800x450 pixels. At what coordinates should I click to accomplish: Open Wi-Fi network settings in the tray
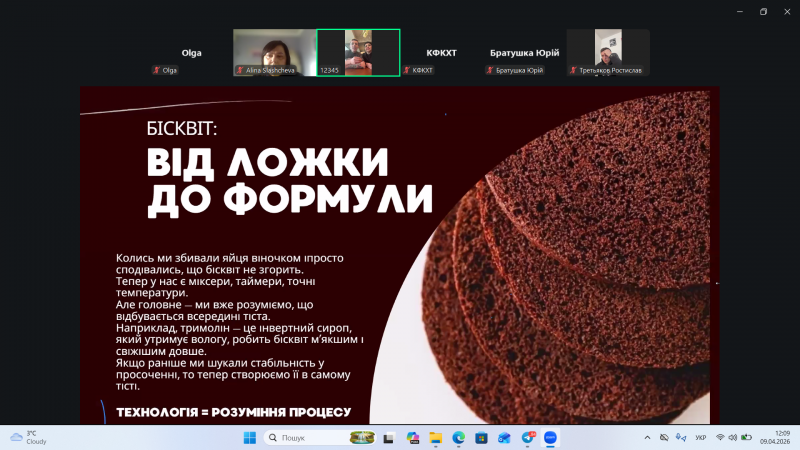(x=719, y=438)
